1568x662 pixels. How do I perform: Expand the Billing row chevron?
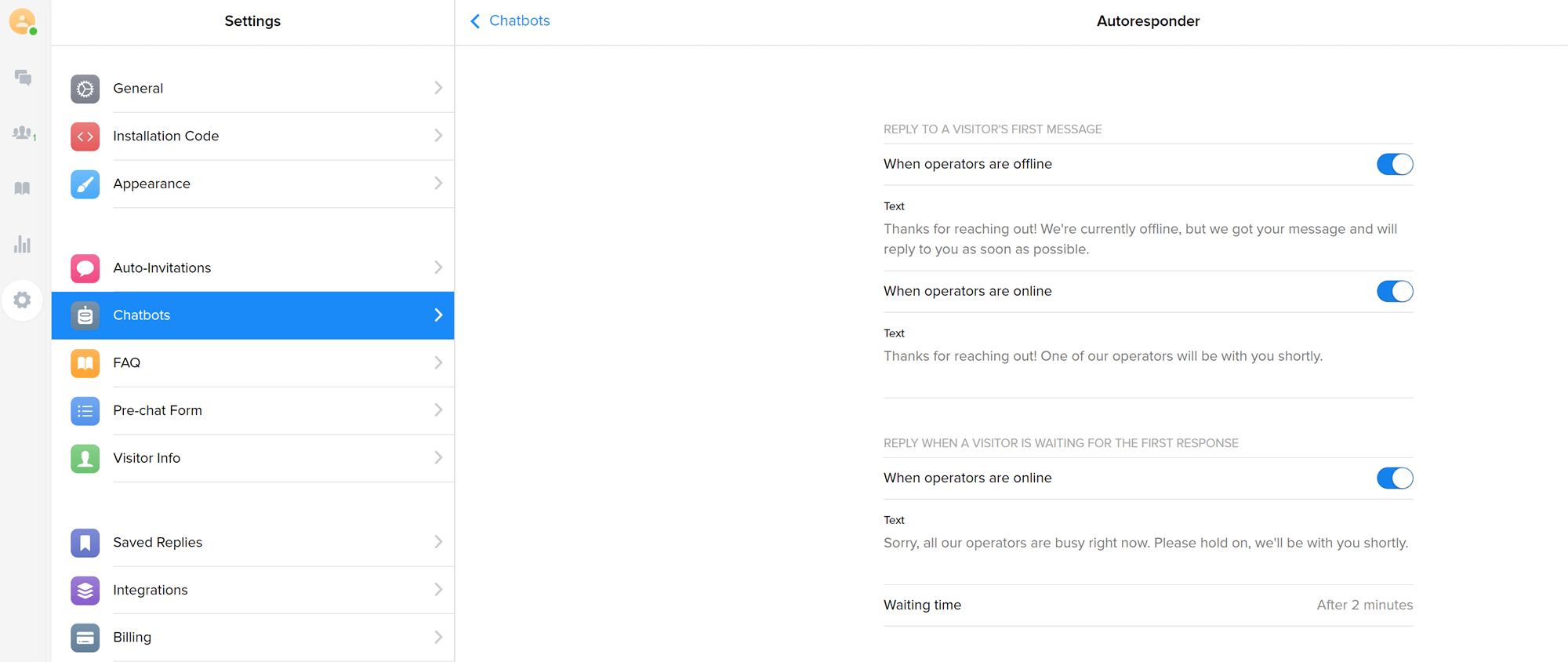point(438,637)
